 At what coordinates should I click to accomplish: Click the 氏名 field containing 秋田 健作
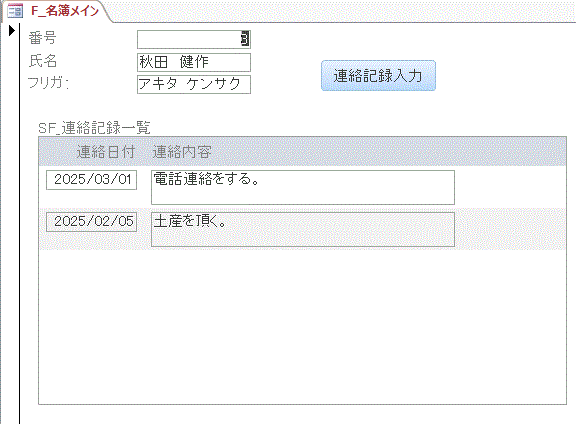point(194,62)
